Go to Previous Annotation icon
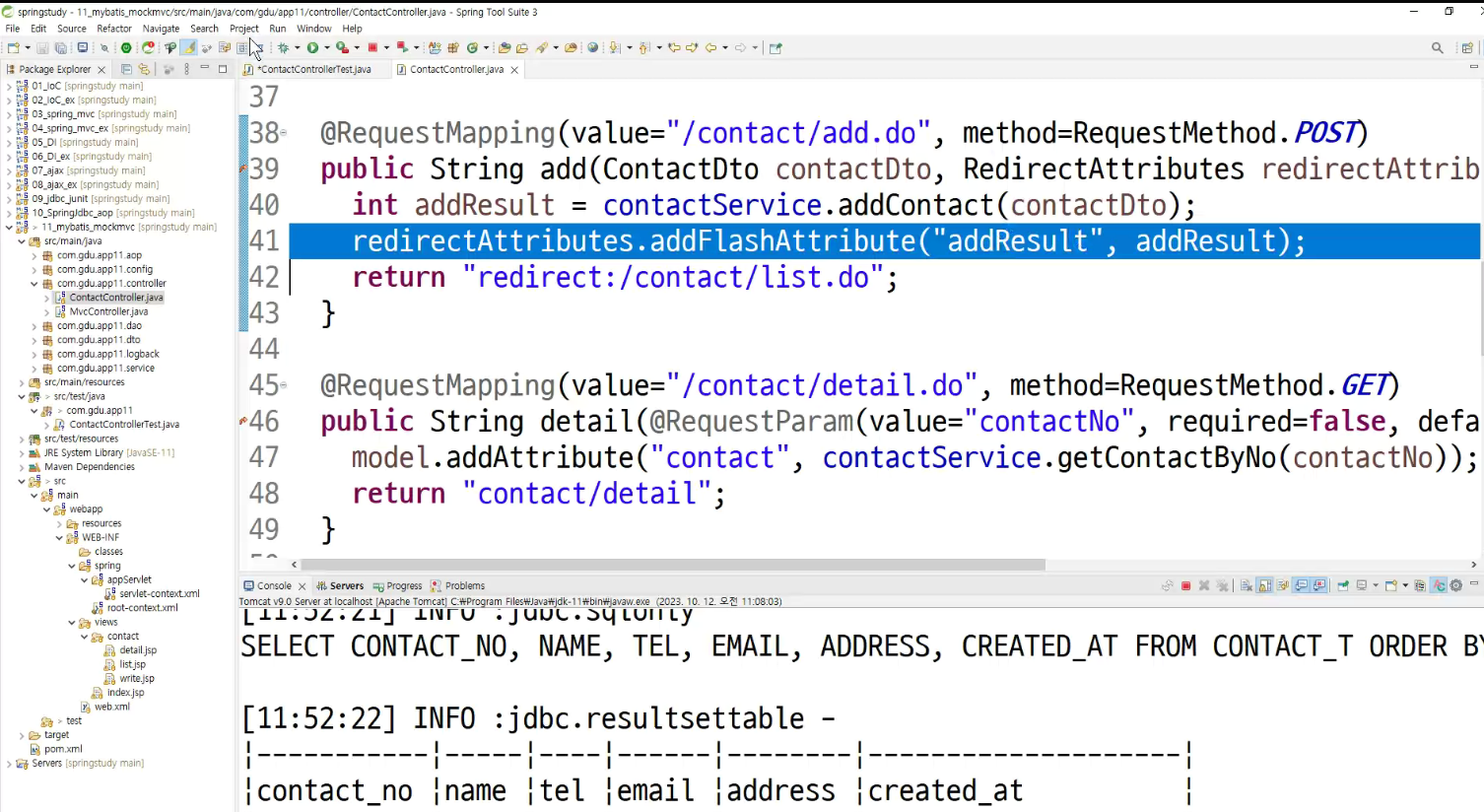 pyautogui.click(x=643, y=47)
